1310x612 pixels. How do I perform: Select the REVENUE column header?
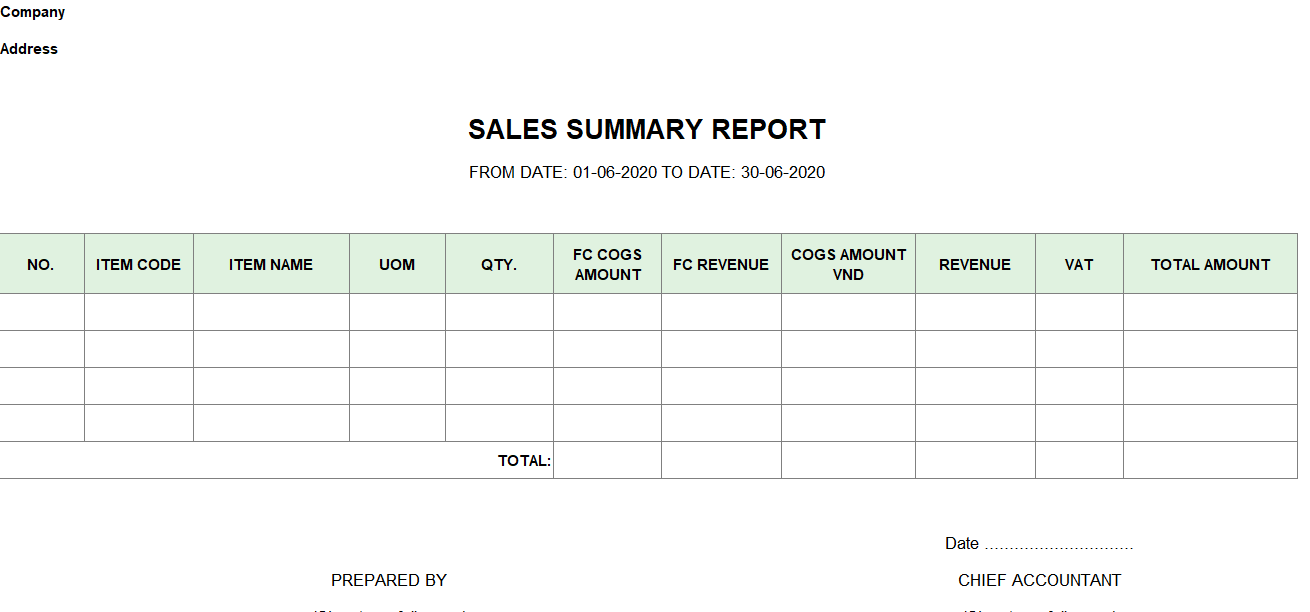point(975,264)
